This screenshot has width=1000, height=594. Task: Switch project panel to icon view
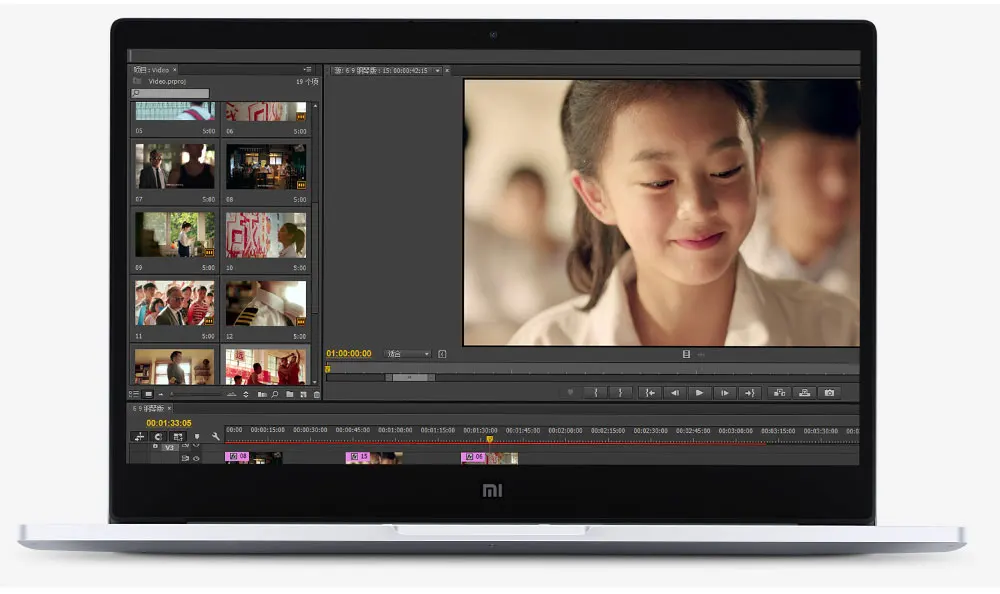tap(148, 394)
